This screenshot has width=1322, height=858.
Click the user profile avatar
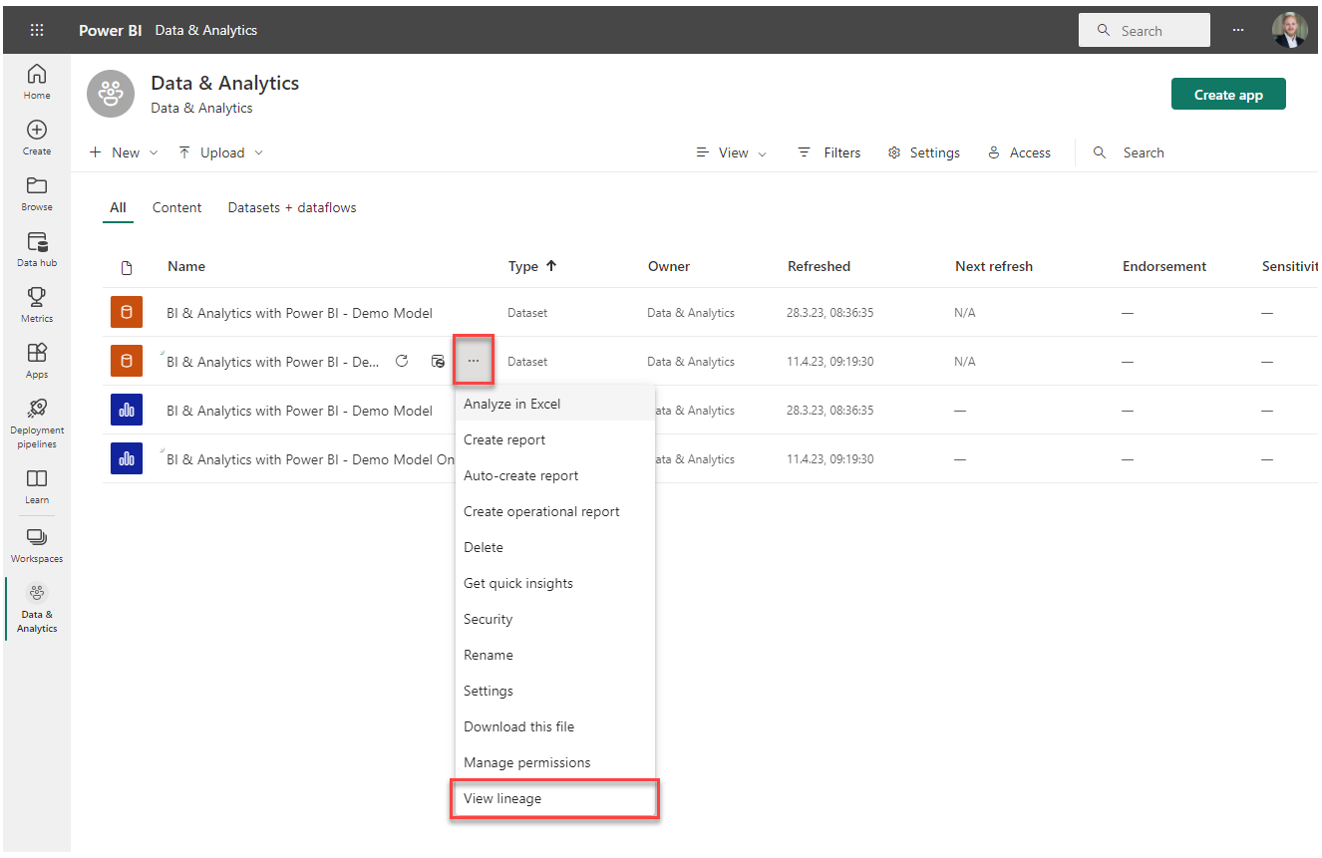click(x=1289, y=30)
